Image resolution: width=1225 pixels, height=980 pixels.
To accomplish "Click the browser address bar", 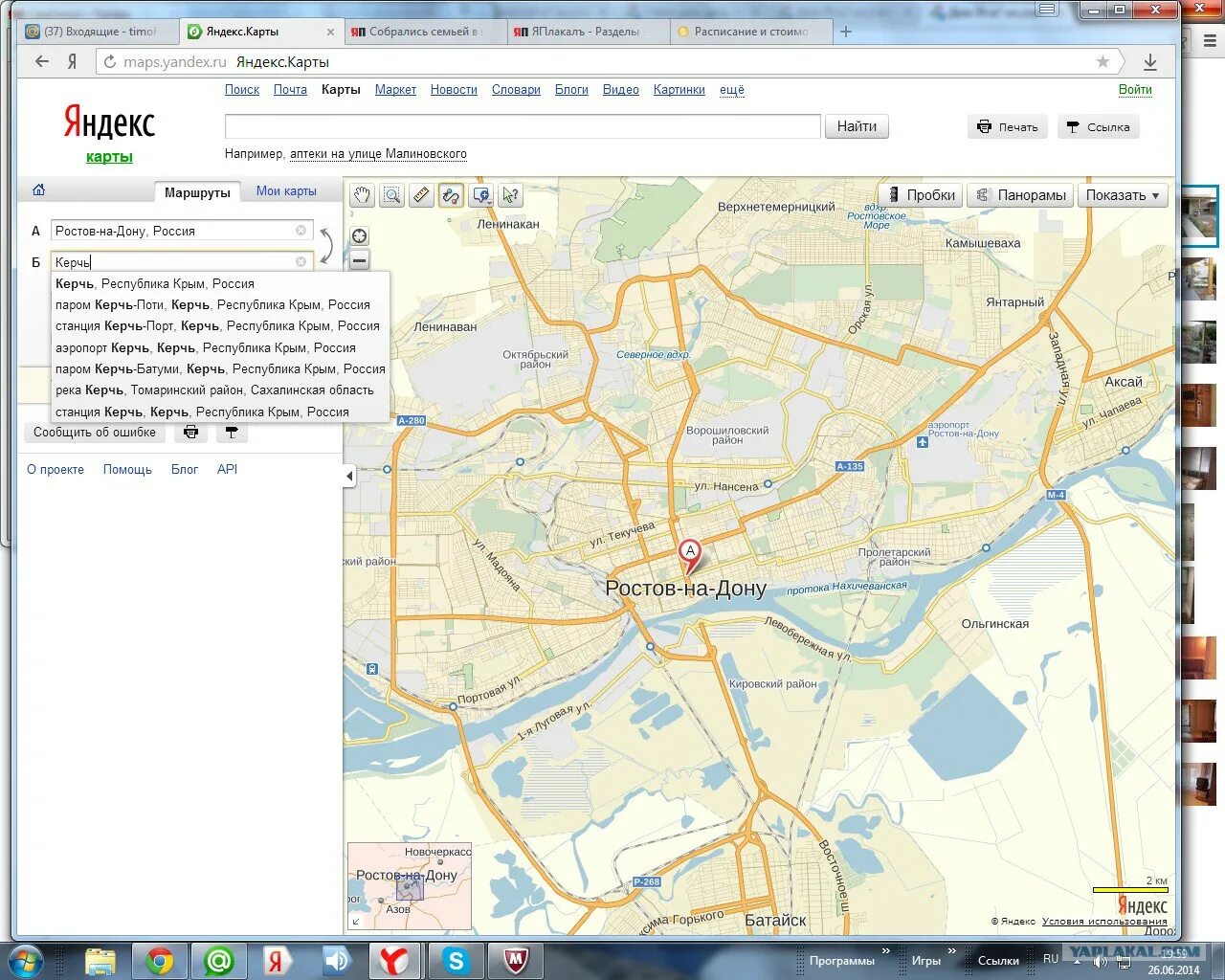I will coord(612,61).
